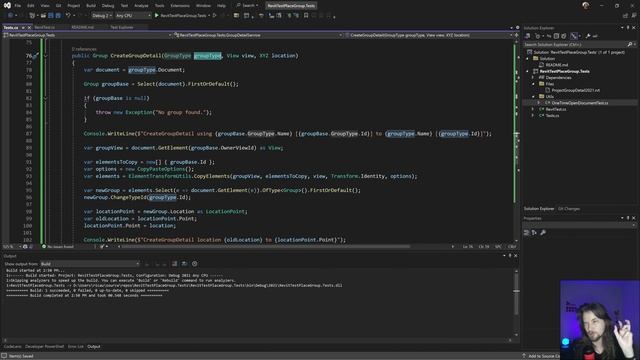Open the Any CPU platform dropdown
Image resolution: width=640 pixels, height=360 pixels.
pyautogui.click(x=133, y=16)
